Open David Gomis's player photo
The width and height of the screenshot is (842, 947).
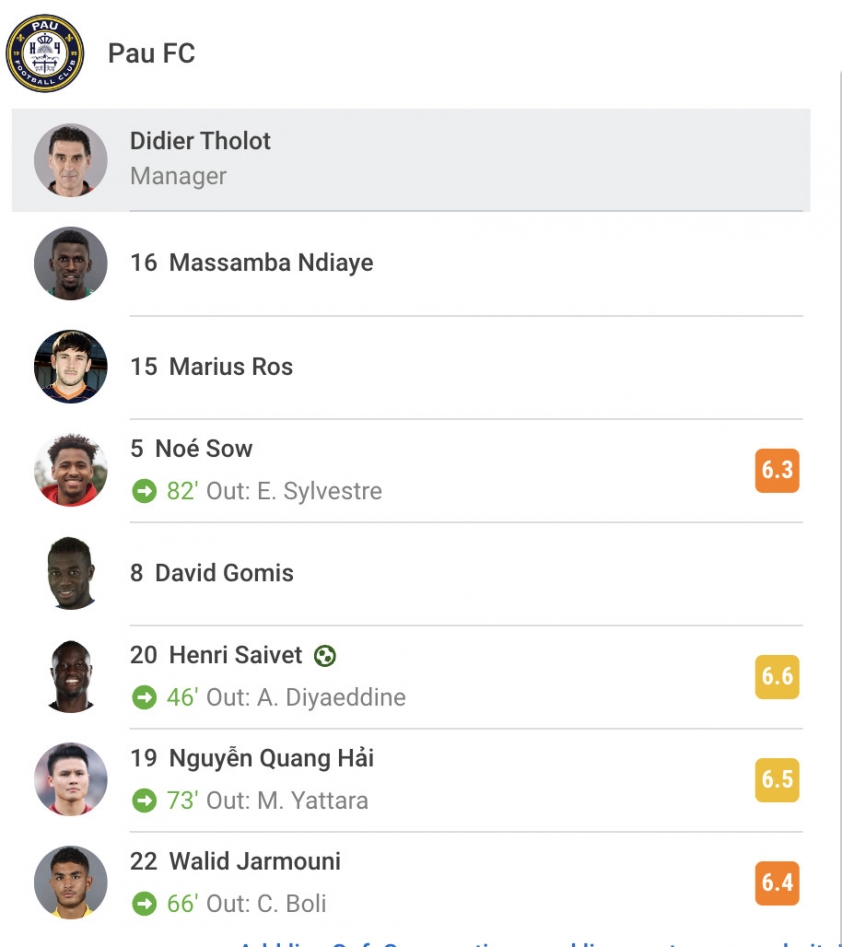point(71,573)
